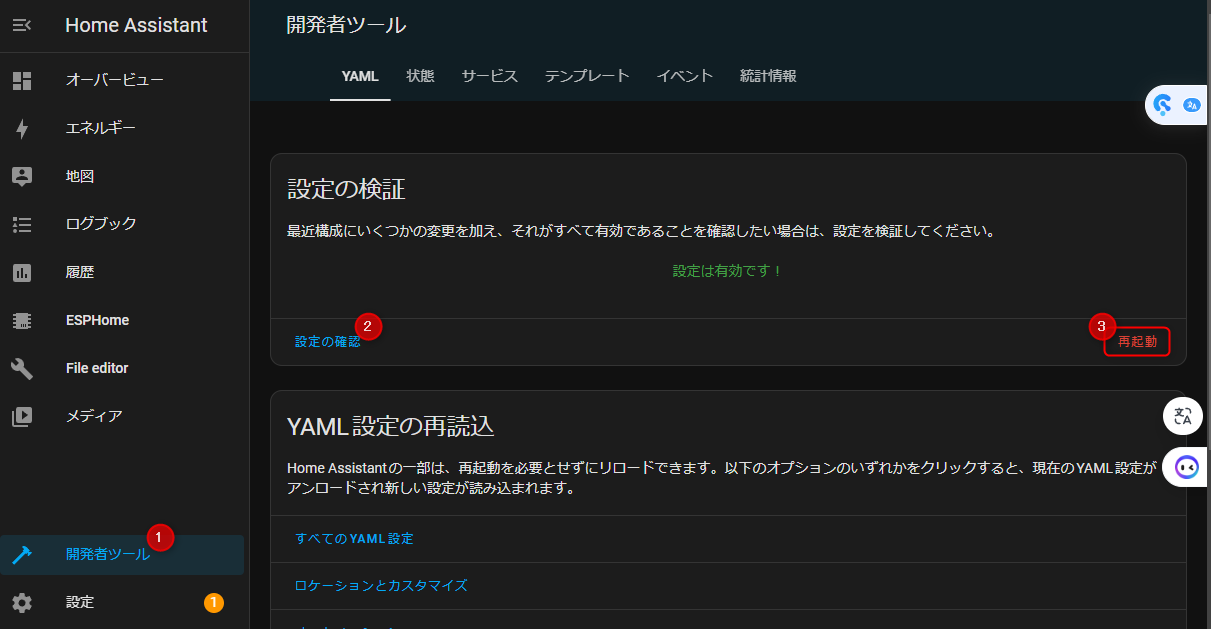The image size is (1211, 629).
Task: Click the description starting 最近構成にいくつかの変更
Action: (641, 232)
